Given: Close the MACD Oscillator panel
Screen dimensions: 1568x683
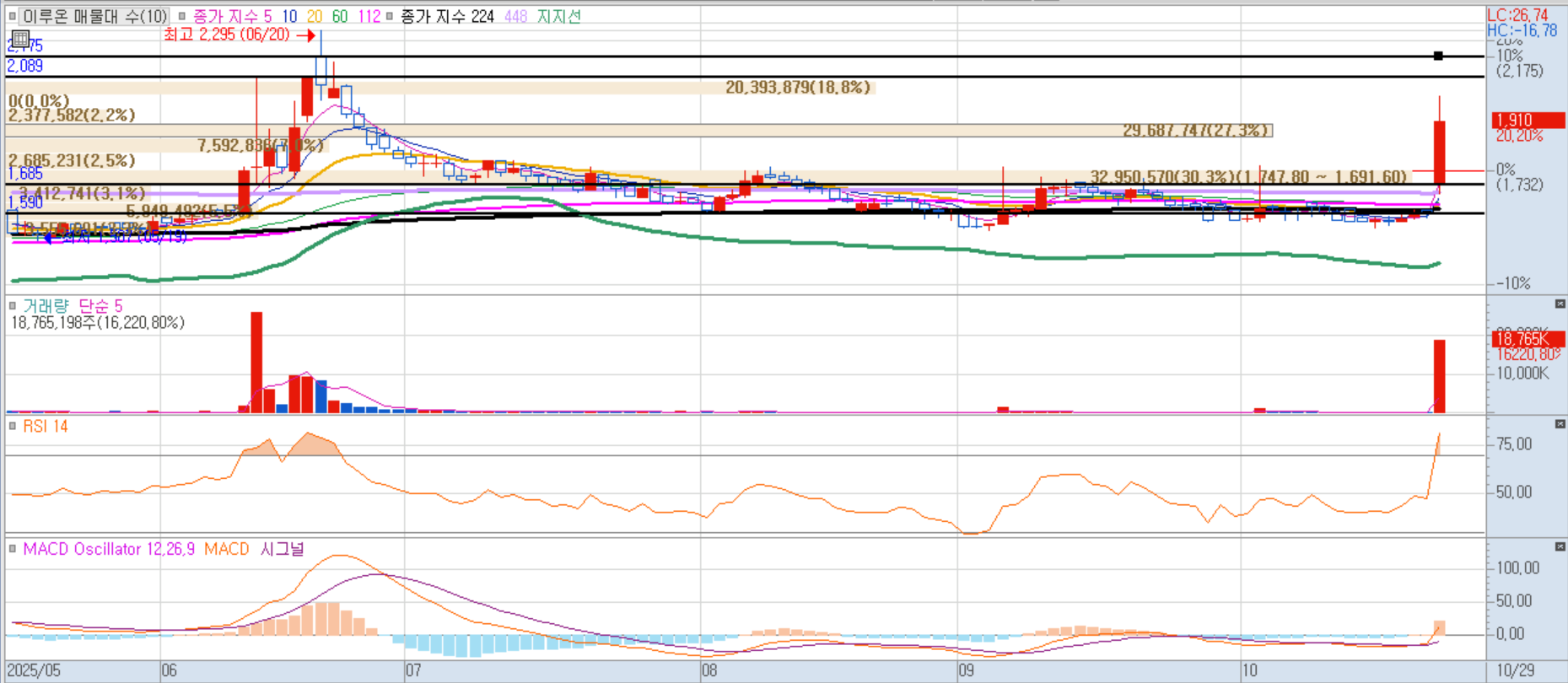Looking at the screenshot, I should 1560,547.
